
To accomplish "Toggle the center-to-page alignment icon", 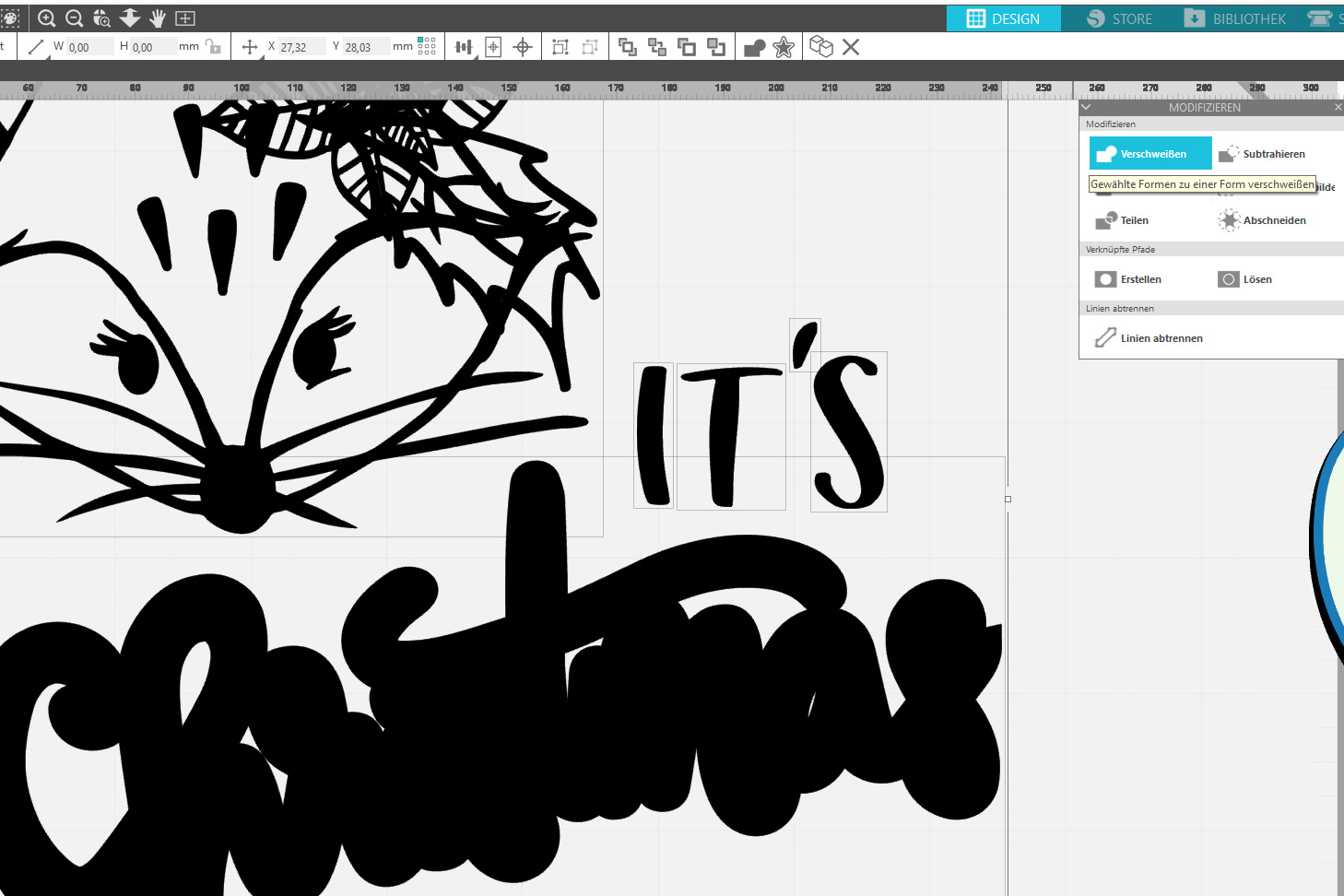I will pos(493,47).
